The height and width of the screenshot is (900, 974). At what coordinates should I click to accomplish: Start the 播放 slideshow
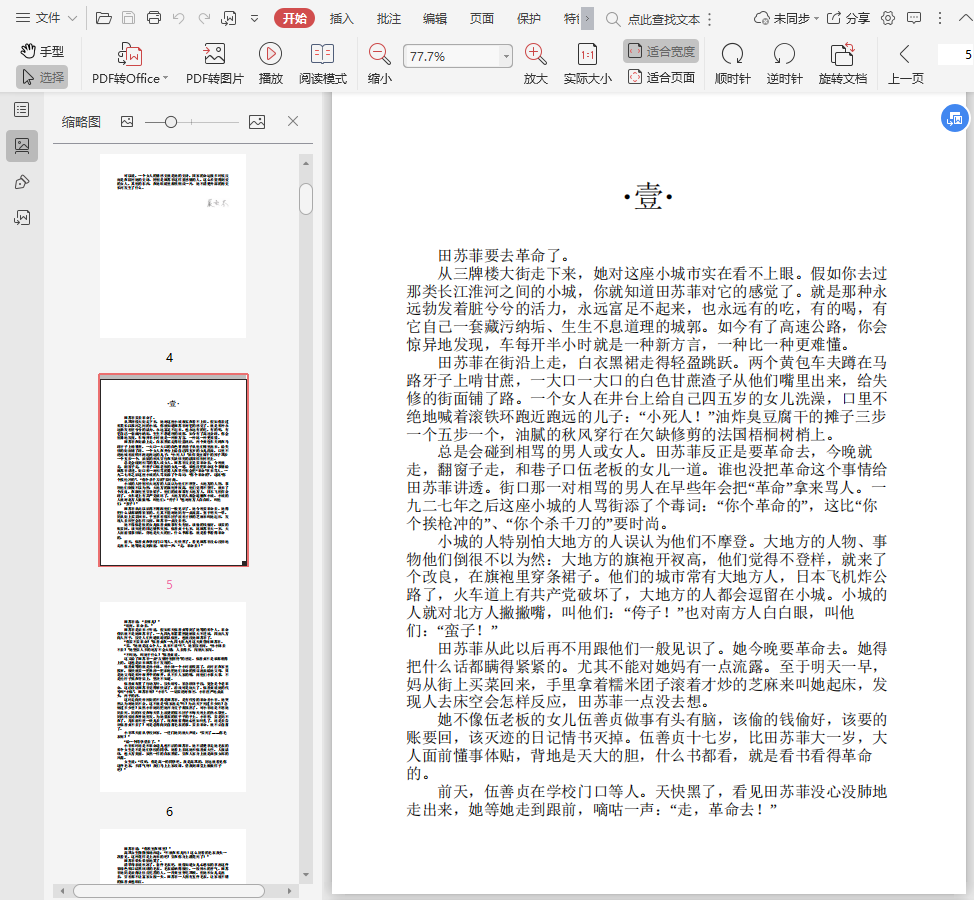click(270, 63)
